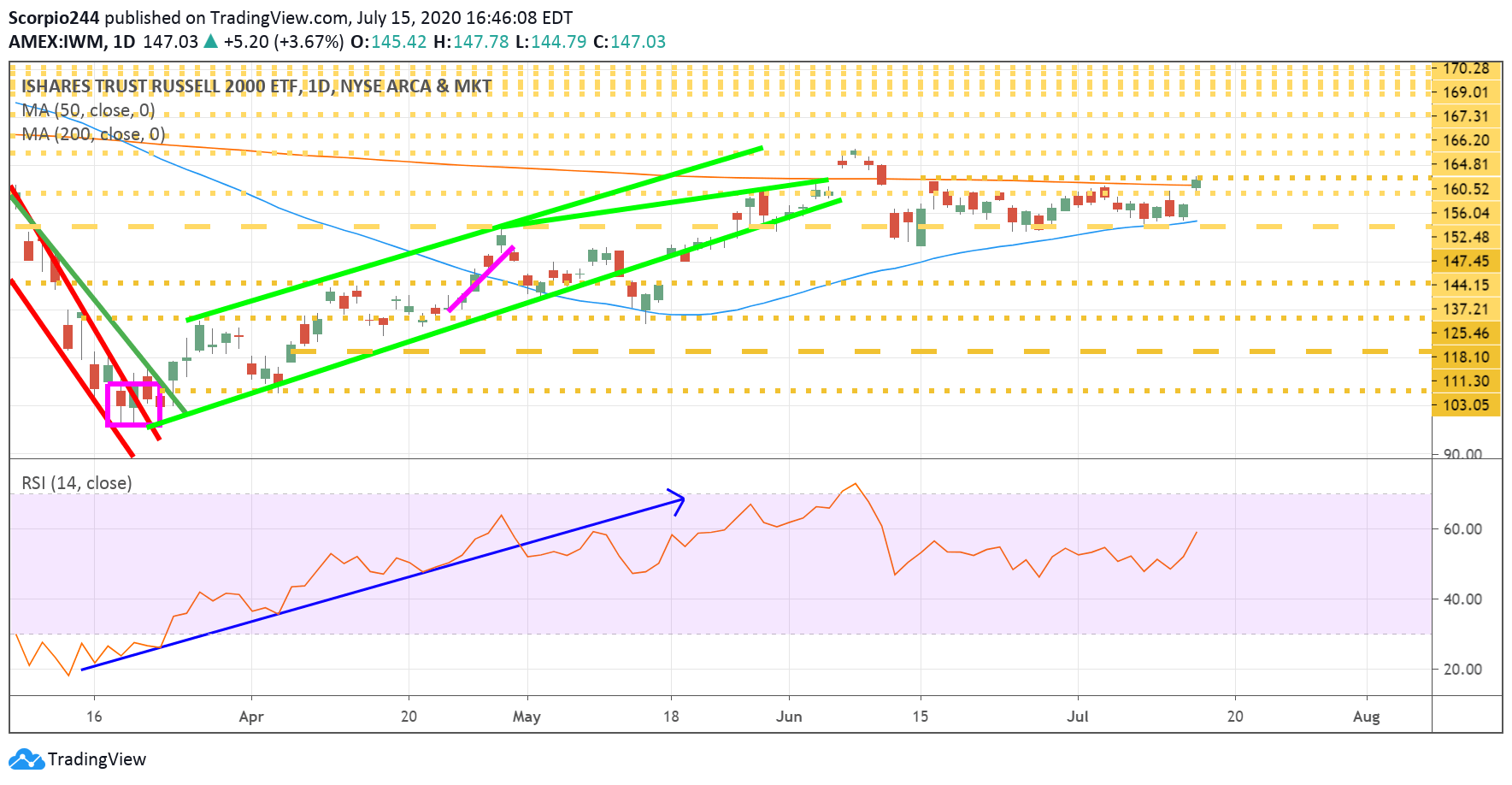1512x785 pixels.
Task: Click the green up-triangle price change icon
Action: [x=210, y=41]
